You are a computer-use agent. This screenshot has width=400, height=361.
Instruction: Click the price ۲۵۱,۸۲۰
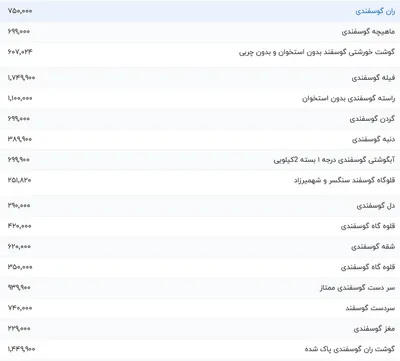tap(20, 180)
